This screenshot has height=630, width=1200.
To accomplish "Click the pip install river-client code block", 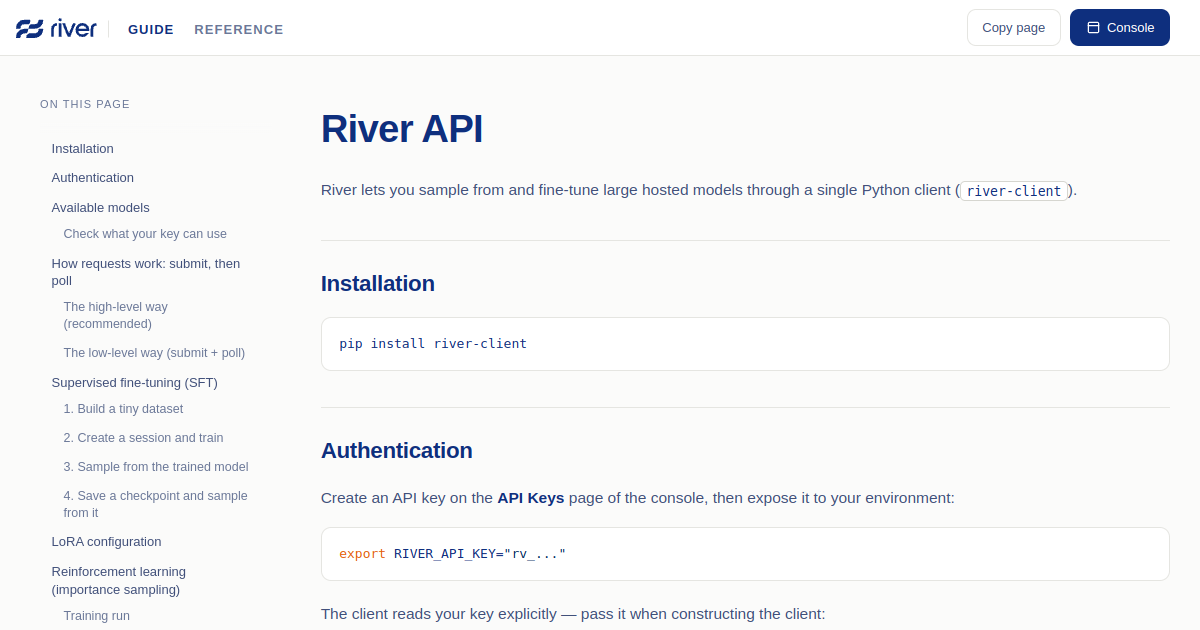I will click(745, 344).
